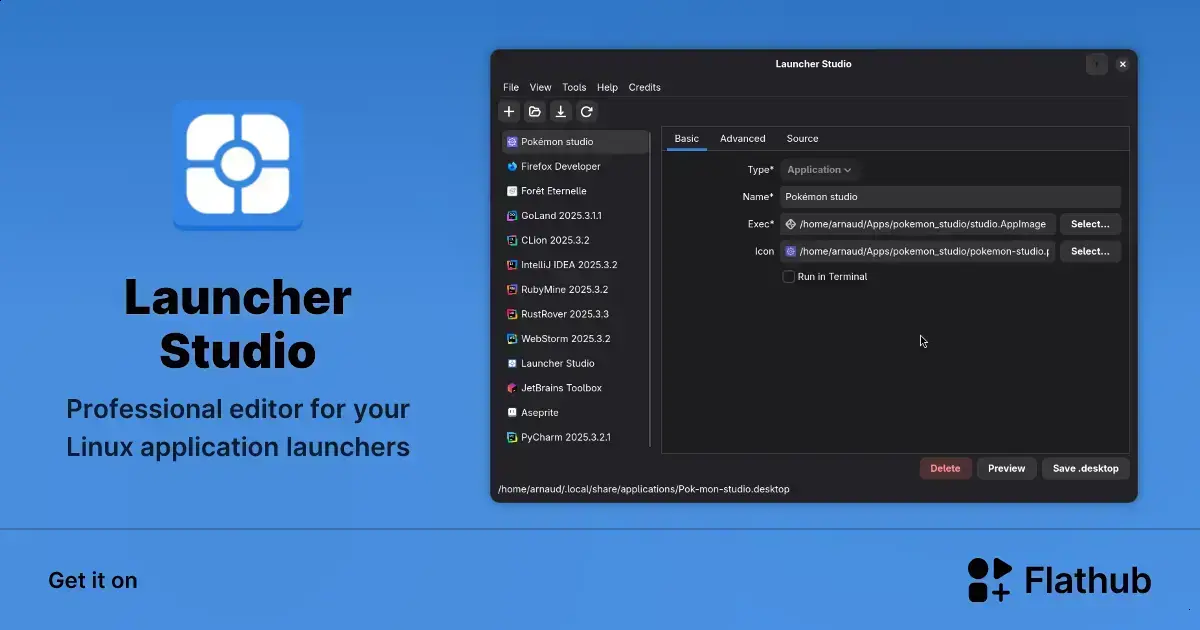Select GoLand 2025.3.1.1 text entry
The image size is (1200, 630).
[x=561, y=216]
